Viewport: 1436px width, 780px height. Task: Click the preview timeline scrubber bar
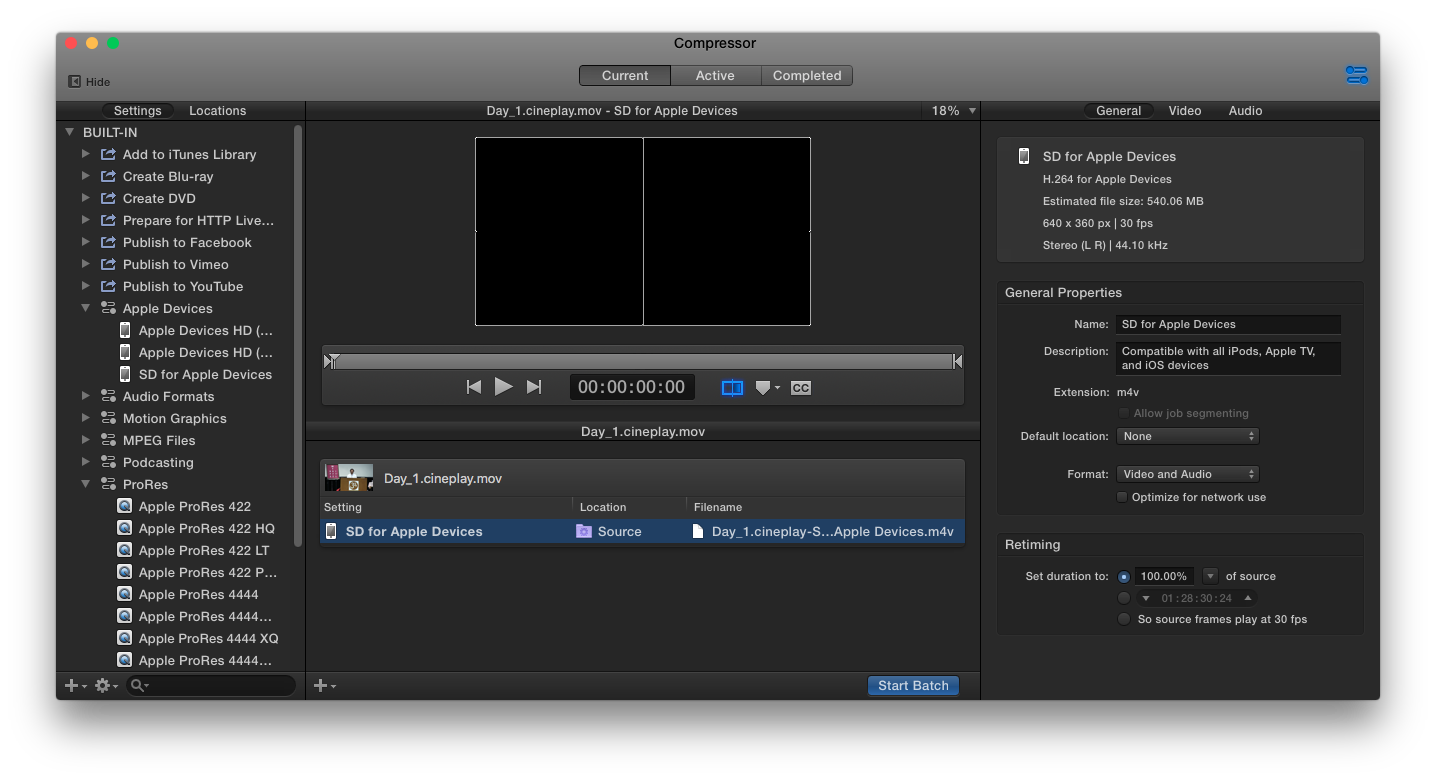point(643,361)
